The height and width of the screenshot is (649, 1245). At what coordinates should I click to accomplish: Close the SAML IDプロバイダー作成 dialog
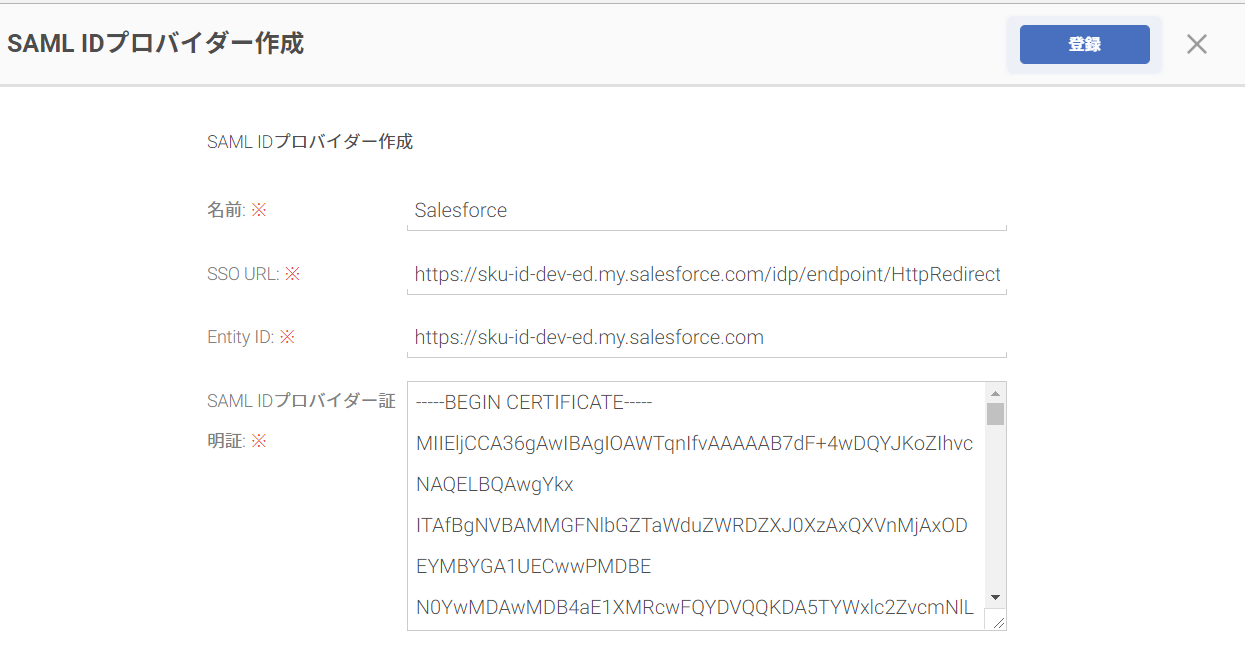(x=1197, y=44)
